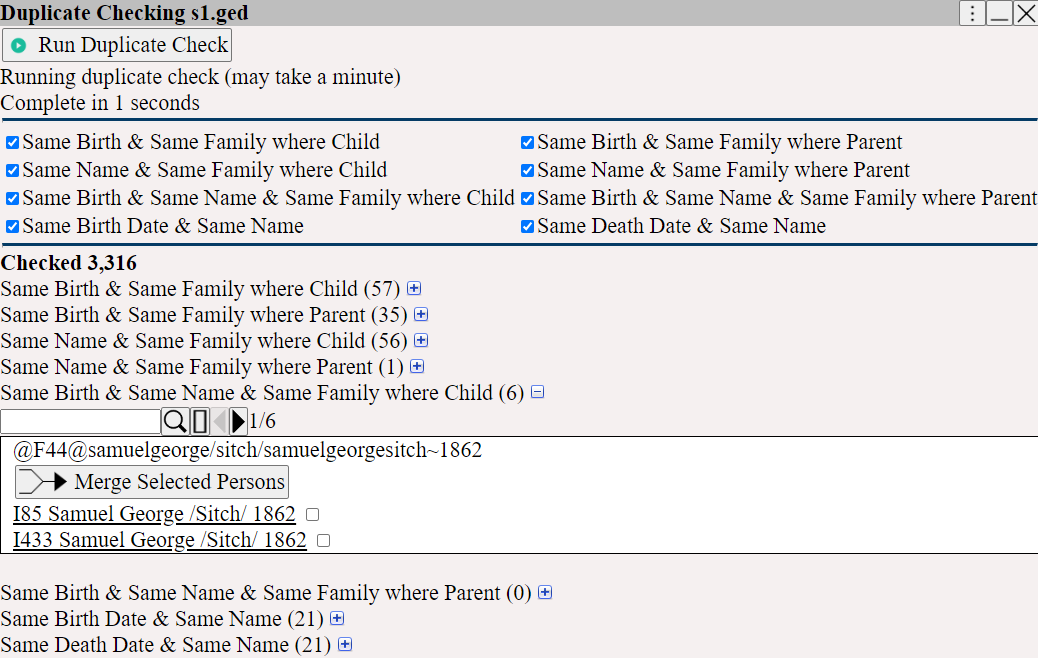The image size is (1038, 658).
Task: Click the @F44@samuelgeorge/sitch match key text
Action: (248, 450)
